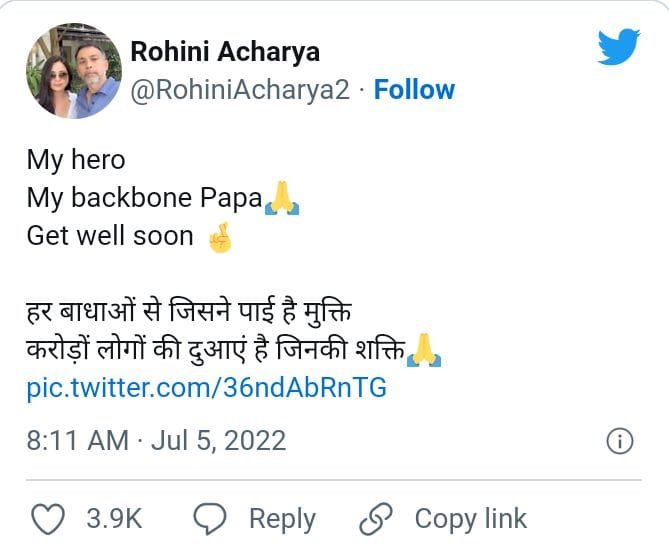Click the folded hands emoji after Papa

[x=281, y=198]
